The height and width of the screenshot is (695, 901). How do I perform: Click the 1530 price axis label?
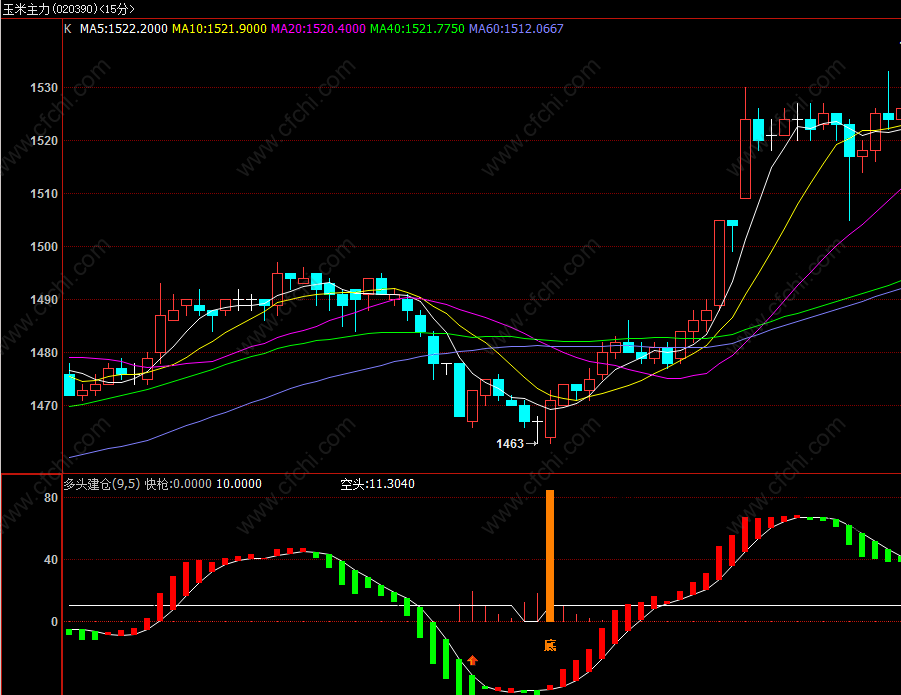point(44,88)
